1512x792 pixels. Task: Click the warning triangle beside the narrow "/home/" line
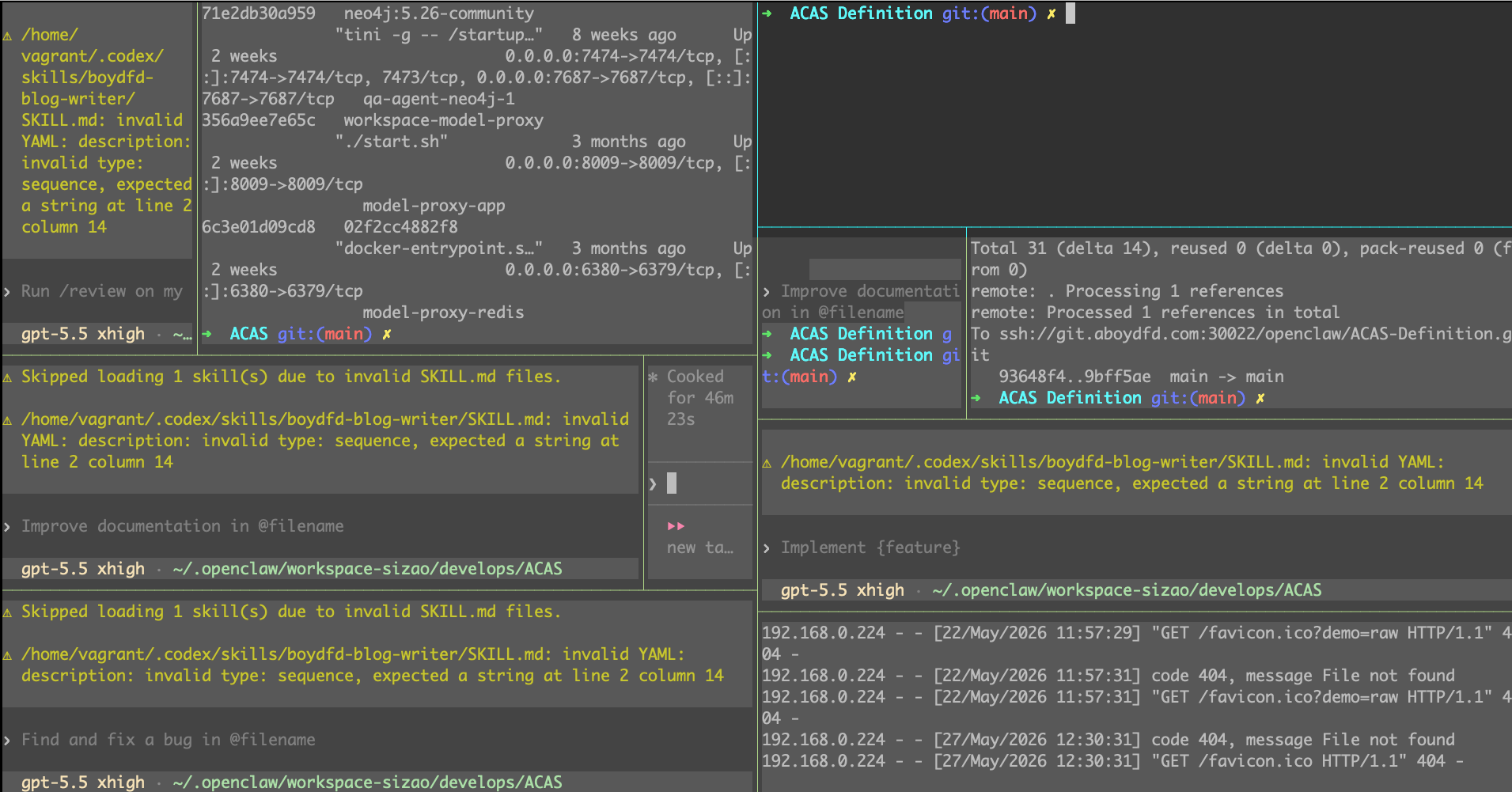[7, 36]
